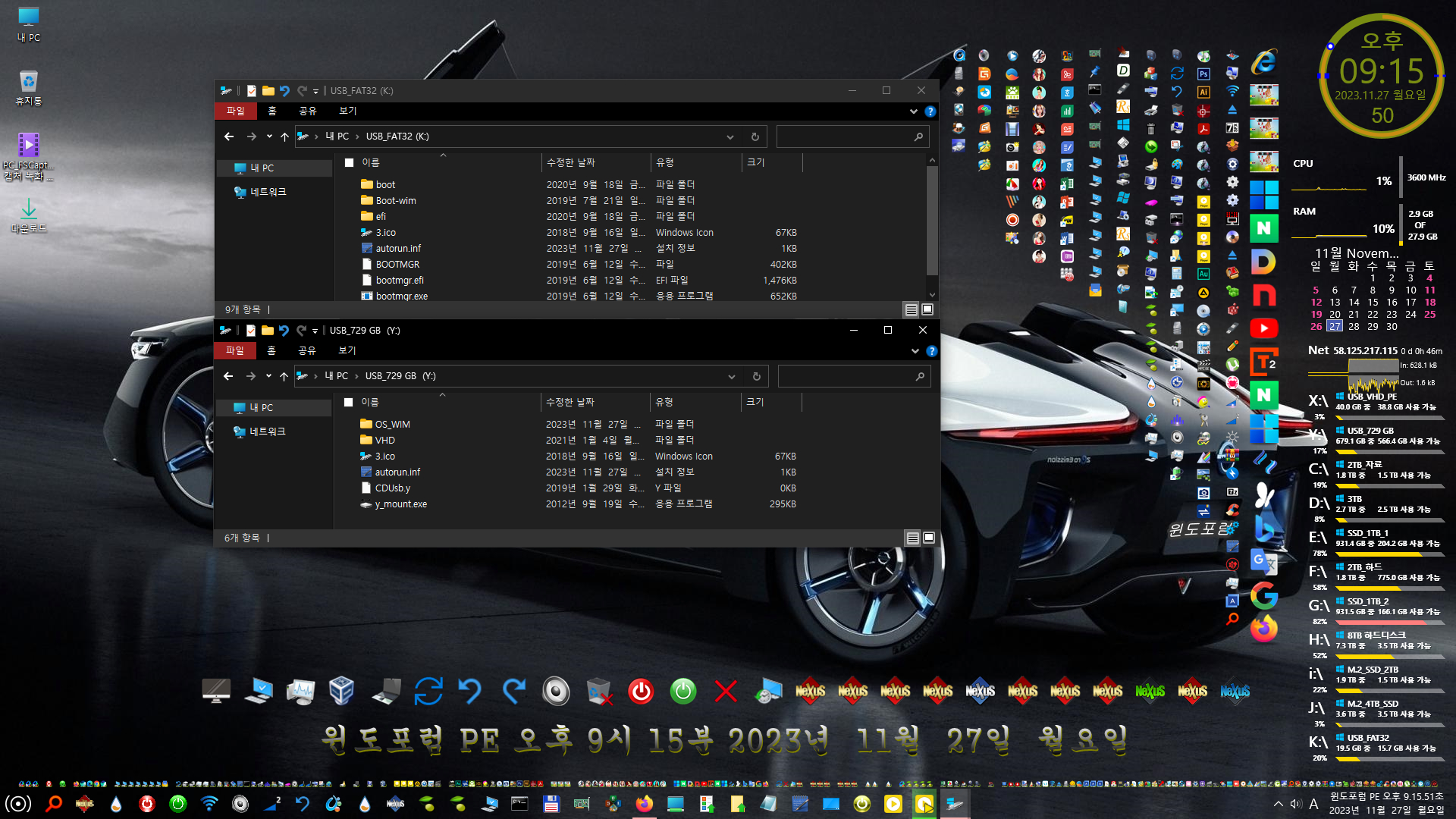This screenshot has height=819, width=1456.
Task: Open the Firefox icon in the right sidebar
Action: pyautogui.click(x=1263, y=629)
